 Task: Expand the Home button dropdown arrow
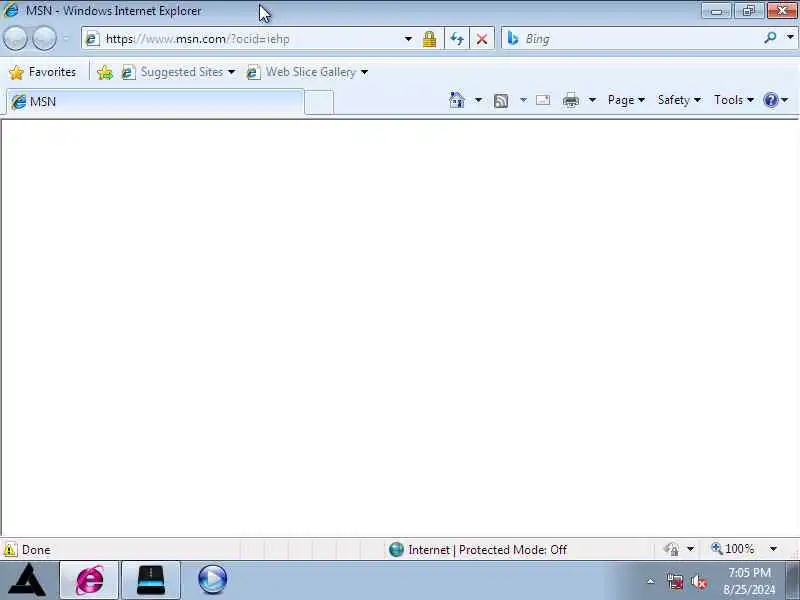pos(478,100)
